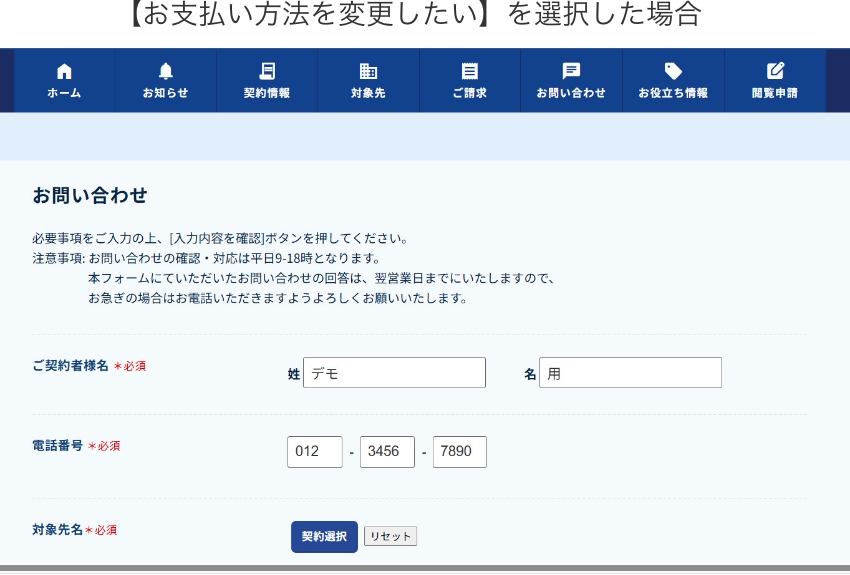Click the line starting 本フォームにていただいた

click(x=322, y=278)
